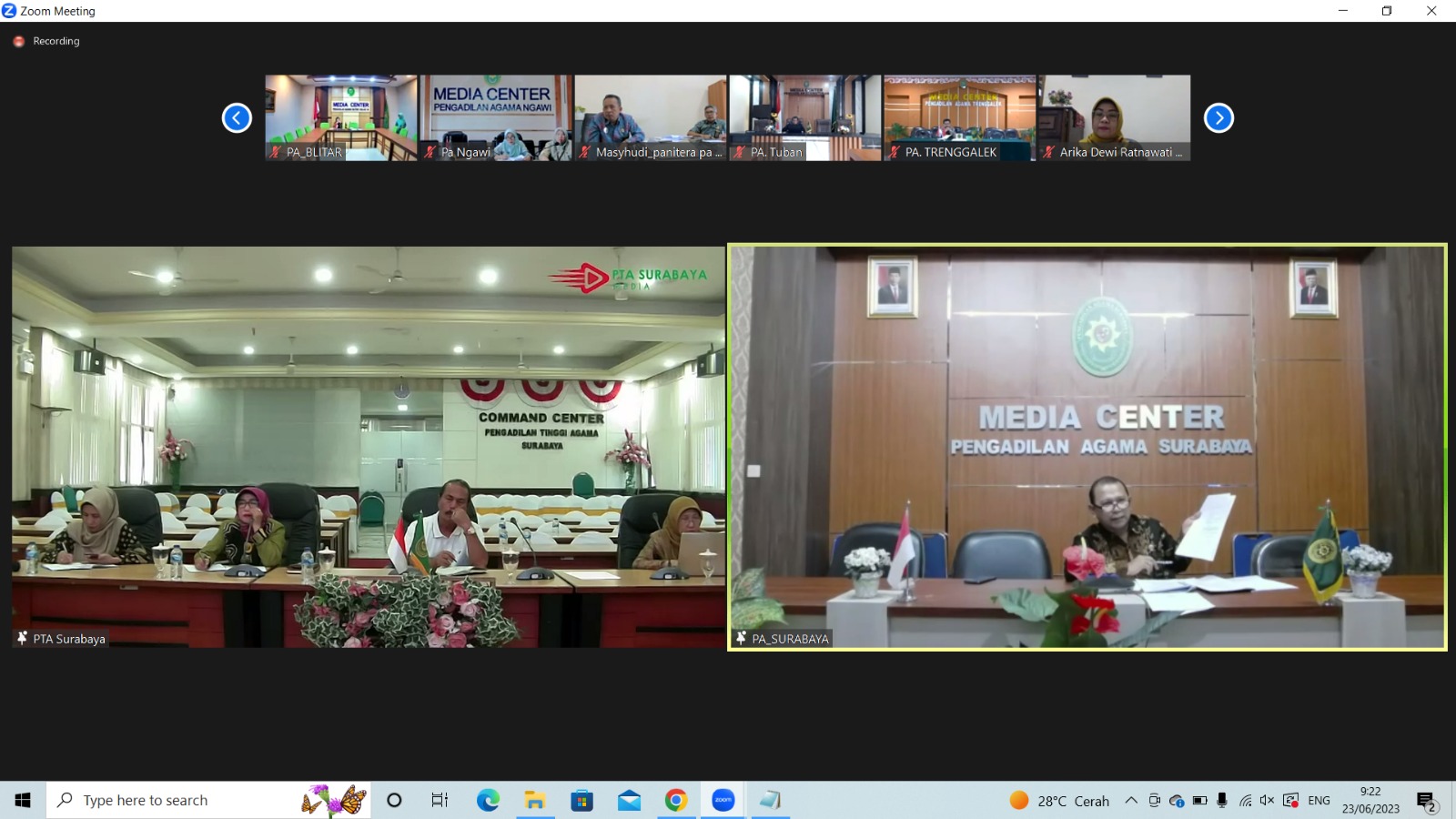Open the Windows Start menu
This screenshot has height=819, width=1456.
(23, 800)
